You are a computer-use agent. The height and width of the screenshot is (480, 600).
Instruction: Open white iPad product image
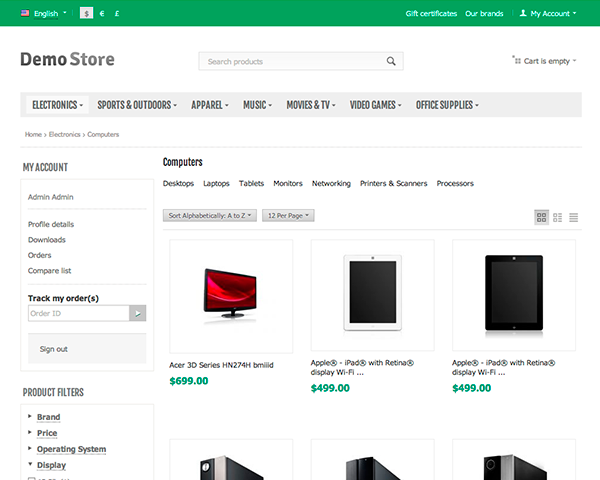pyautogui.click(x=372, y=295)
